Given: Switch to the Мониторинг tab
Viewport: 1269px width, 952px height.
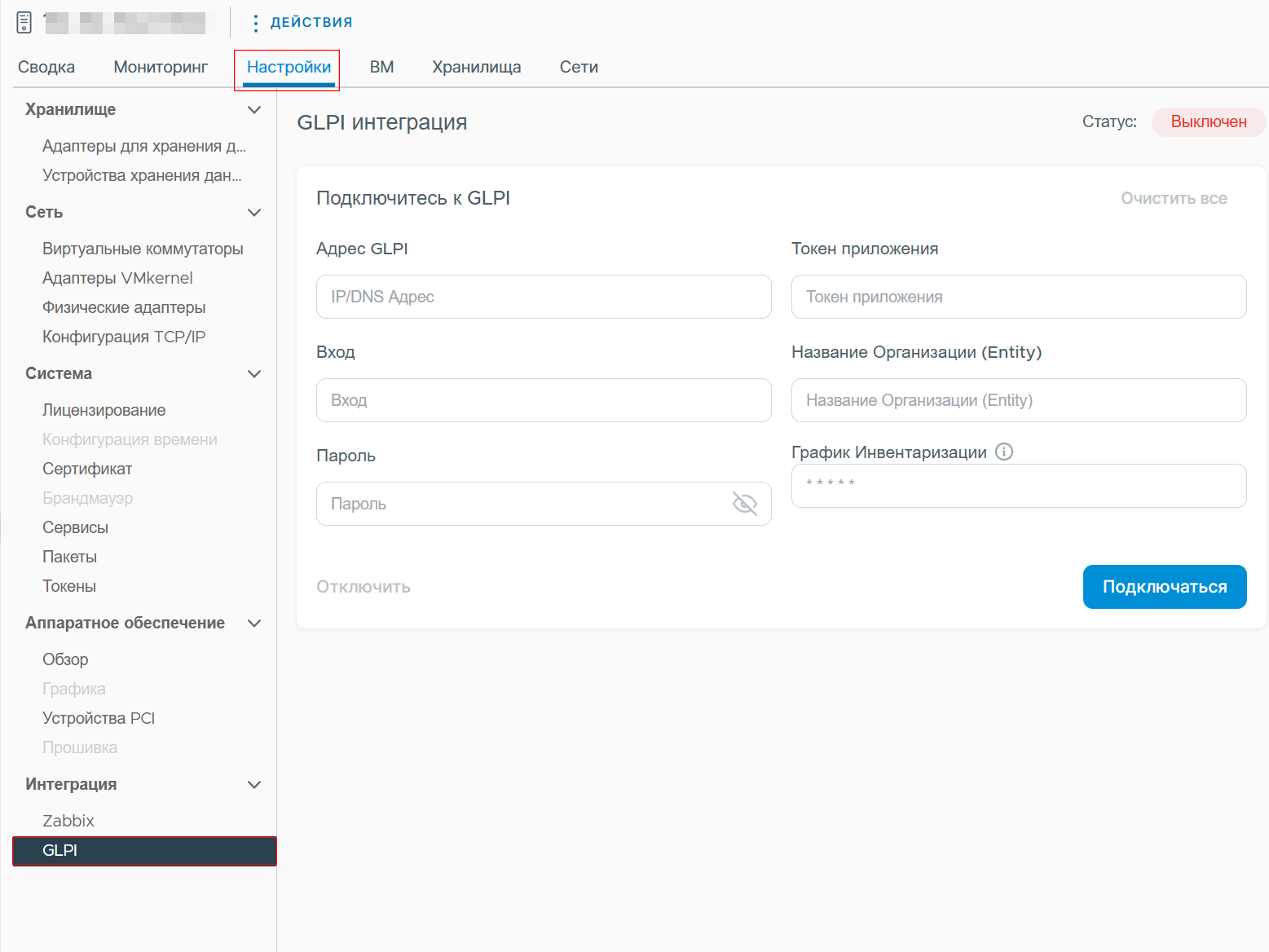Looking at the screenshot, I should coord(161,67).
